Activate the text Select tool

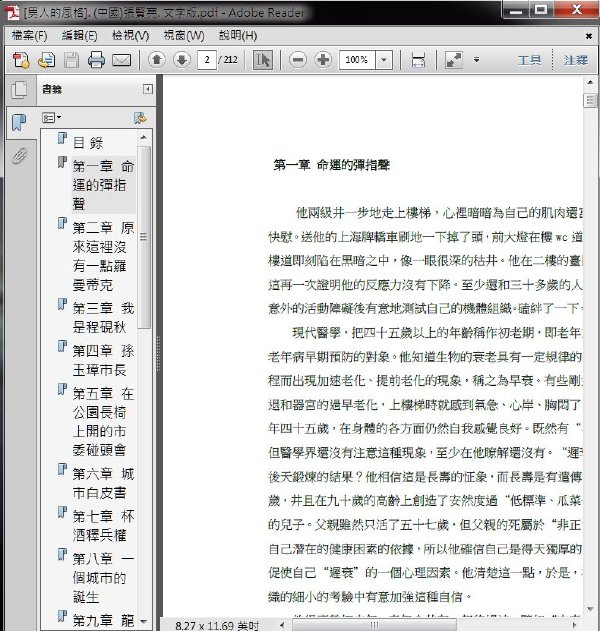(x=262, y=60)
